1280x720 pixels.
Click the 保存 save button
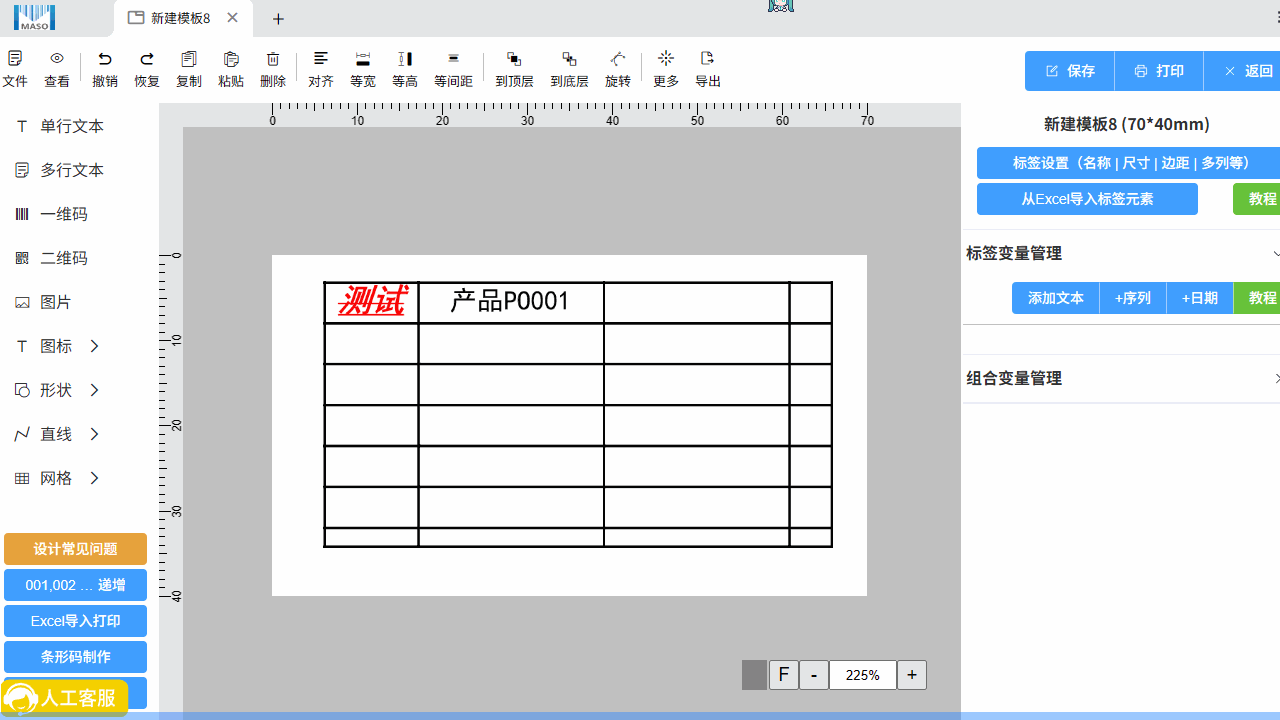1070,71
